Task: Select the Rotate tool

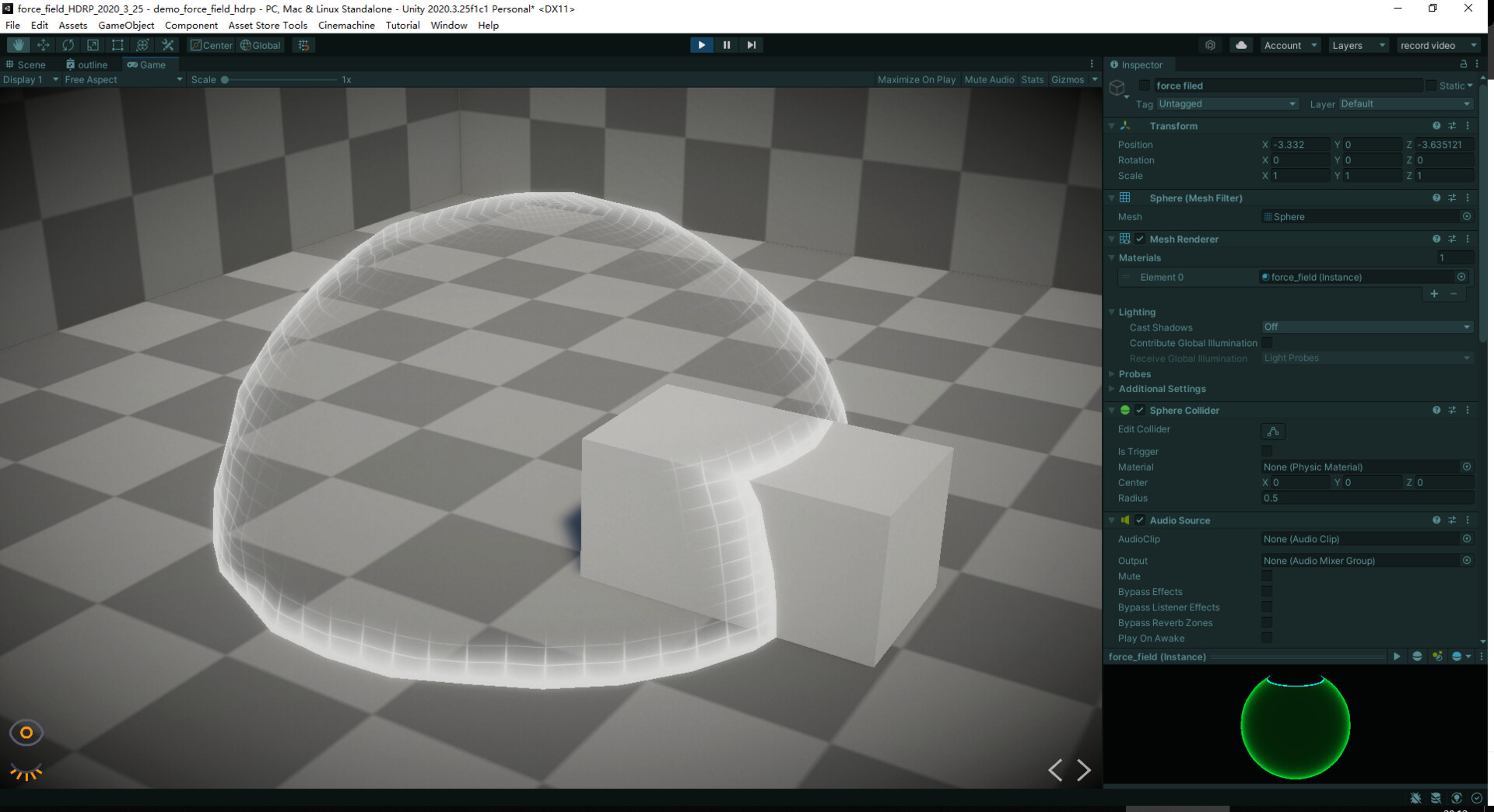Action: coord(68,44)
